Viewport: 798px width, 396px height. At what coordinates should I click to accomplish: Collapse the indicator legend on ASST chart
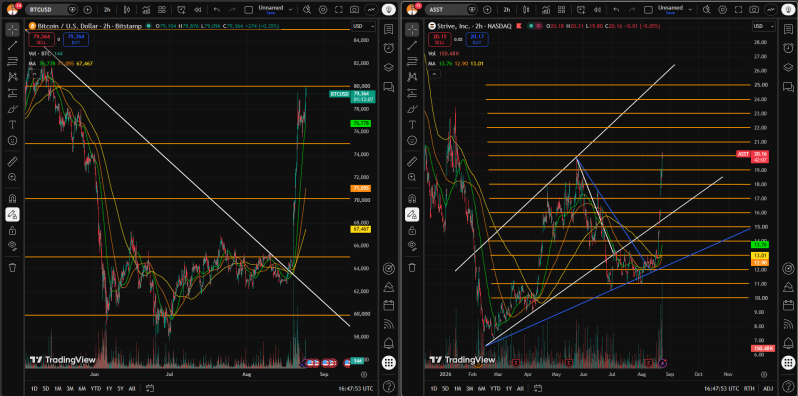click(x=434, y=74)
